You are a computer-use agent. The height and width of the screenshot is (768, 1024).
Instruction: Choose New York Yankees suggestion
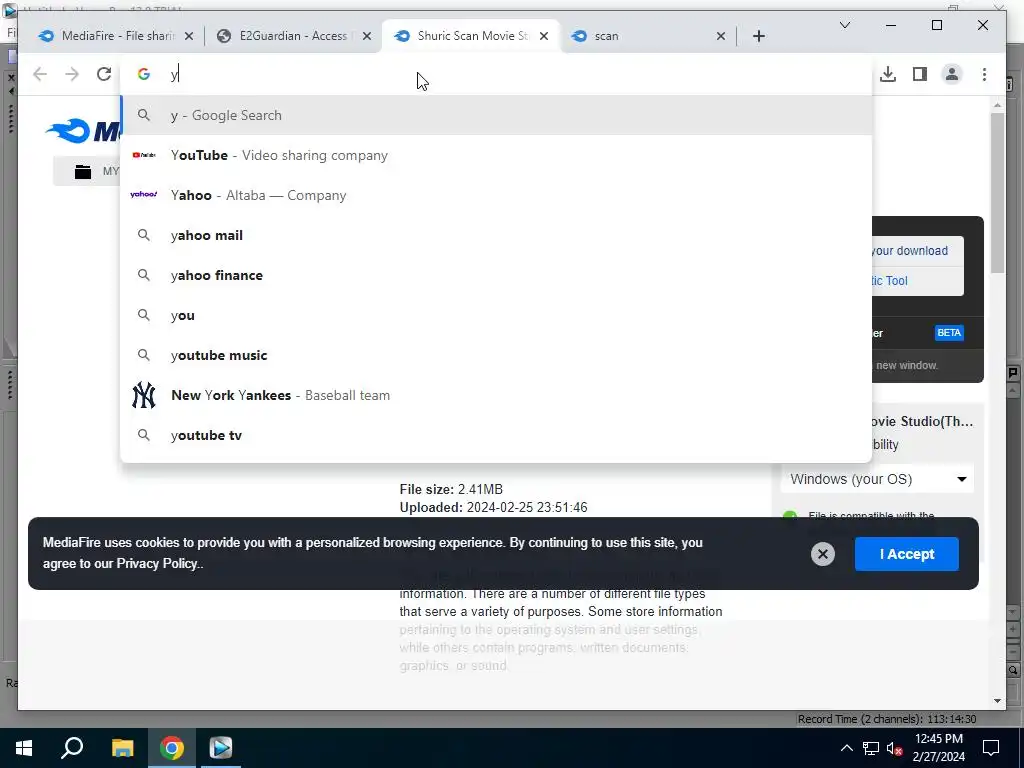pos(496,395)
